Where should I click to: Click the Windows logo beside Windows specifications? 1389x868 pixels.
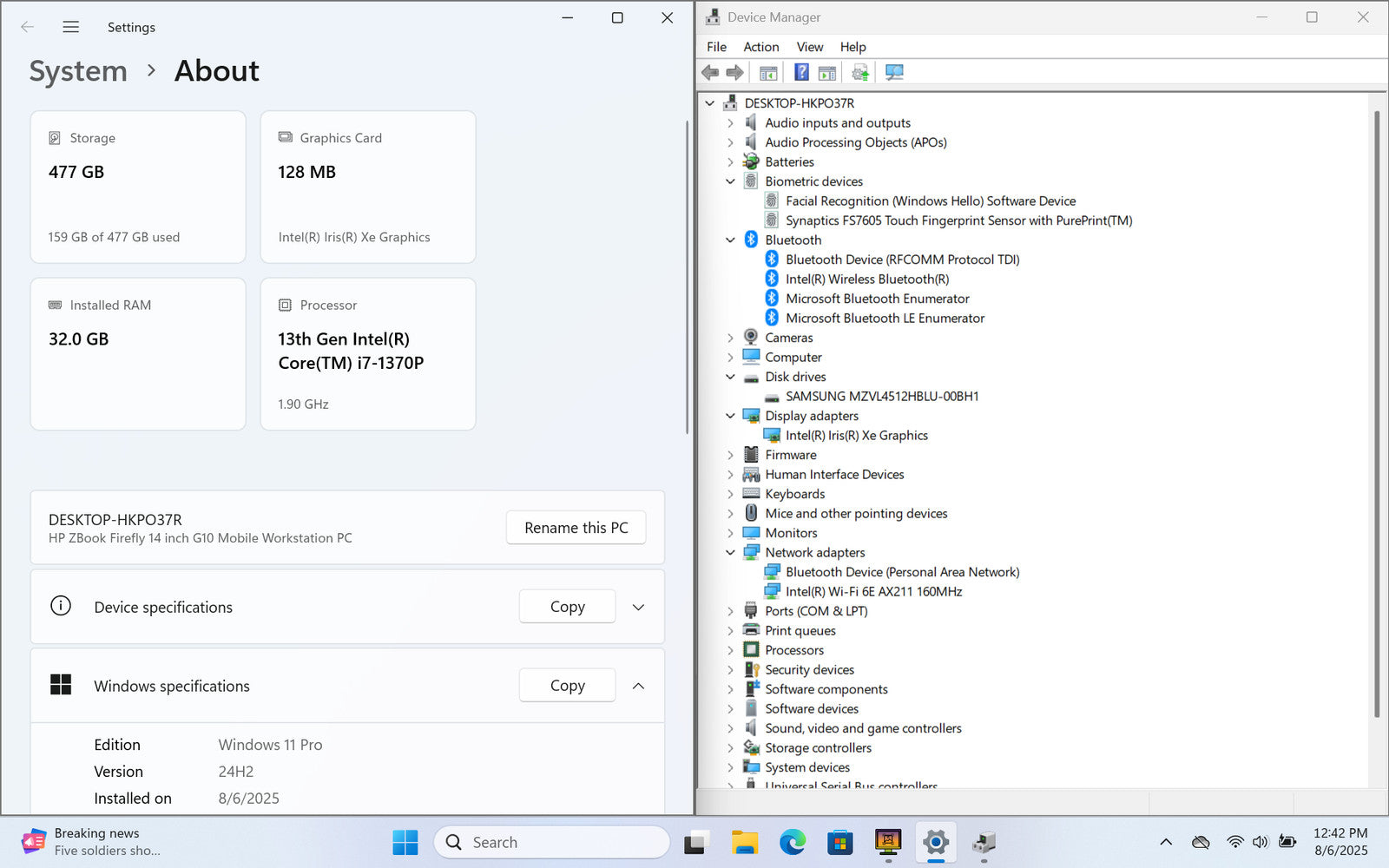pyautogui.click(x=61, y=685)
